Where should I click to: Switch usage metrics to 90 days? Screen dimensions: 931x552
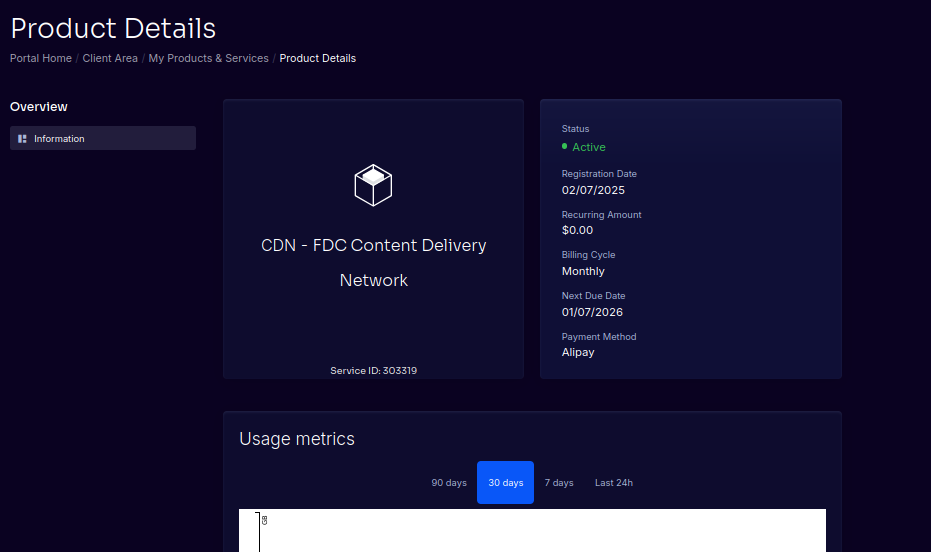pyautogui.click(x=449, y=483)
